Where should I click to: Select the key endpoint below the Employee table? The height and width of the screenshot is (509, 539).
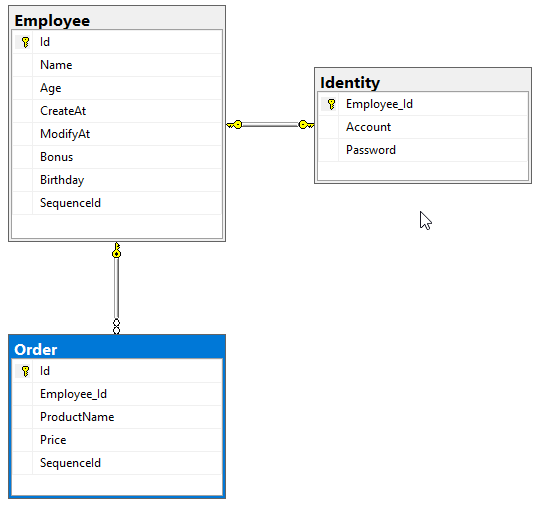pos(117,250)
